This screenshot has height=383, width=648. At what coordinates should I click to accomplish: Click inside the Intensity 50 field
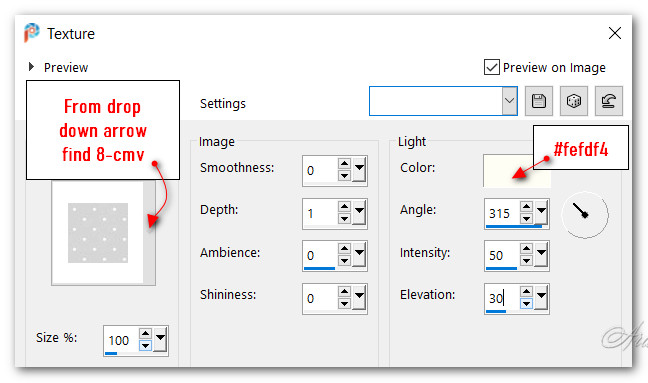[x=502, y=255]
